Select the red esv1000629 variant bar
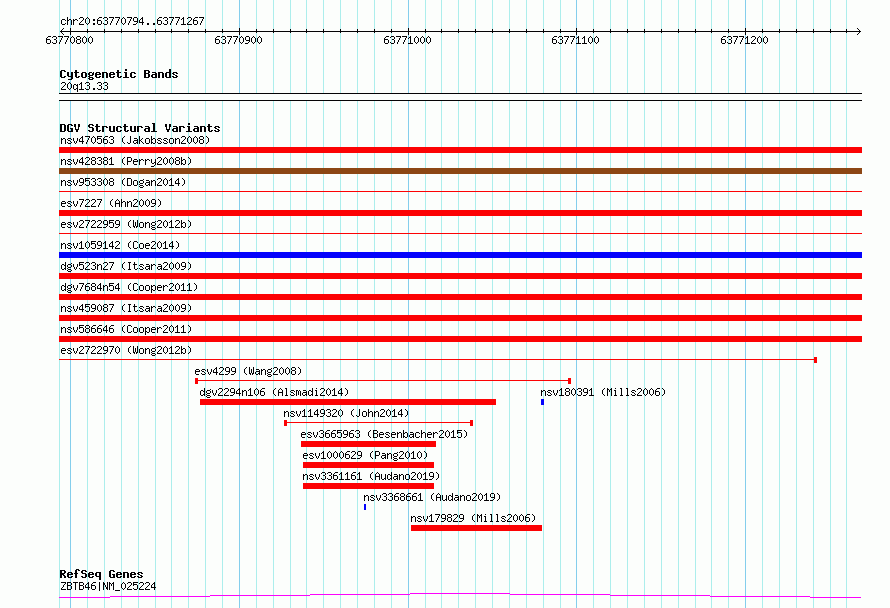The width and height of the screenshot is (890, 608). 368,465
